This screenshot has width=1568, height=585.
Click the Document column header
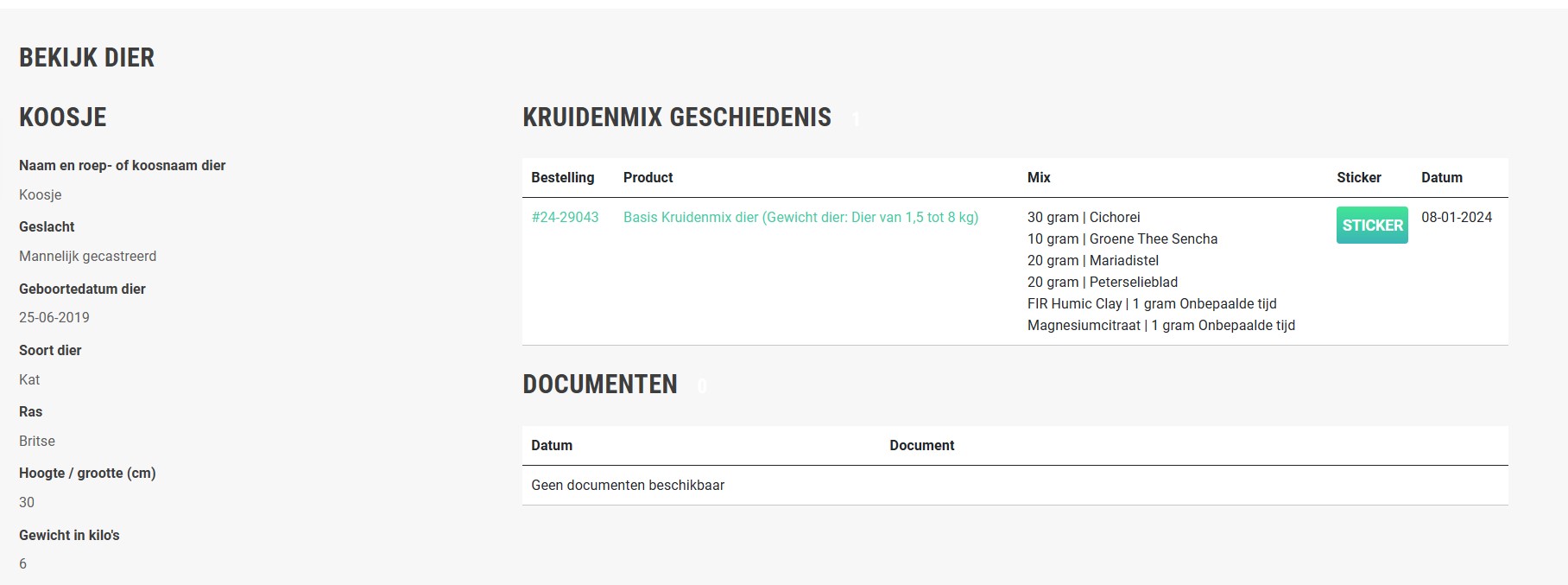pyautogui.click(x=921, y=446)
